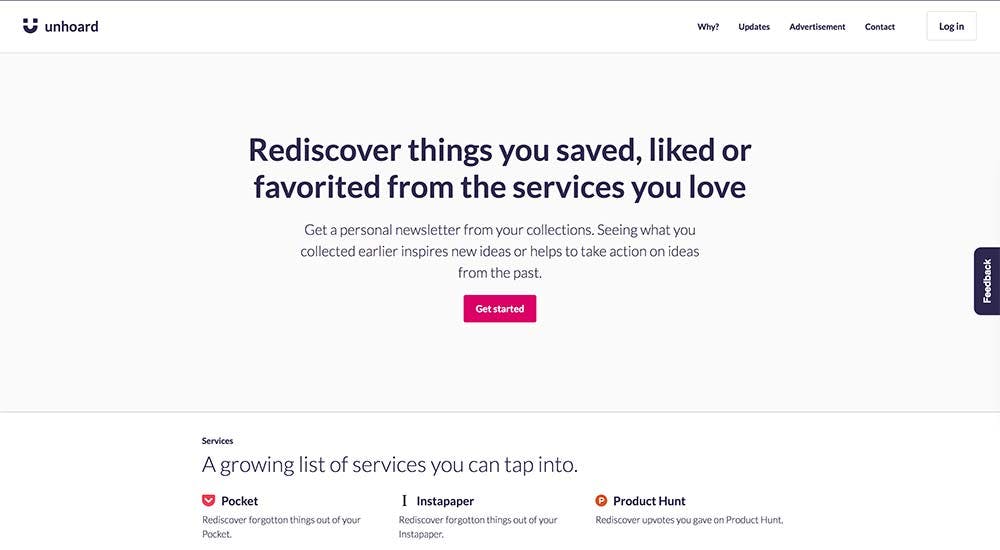Click the Product Hunt upvotes description text
Screen dimensions: 1000x550
click(689, 520)
